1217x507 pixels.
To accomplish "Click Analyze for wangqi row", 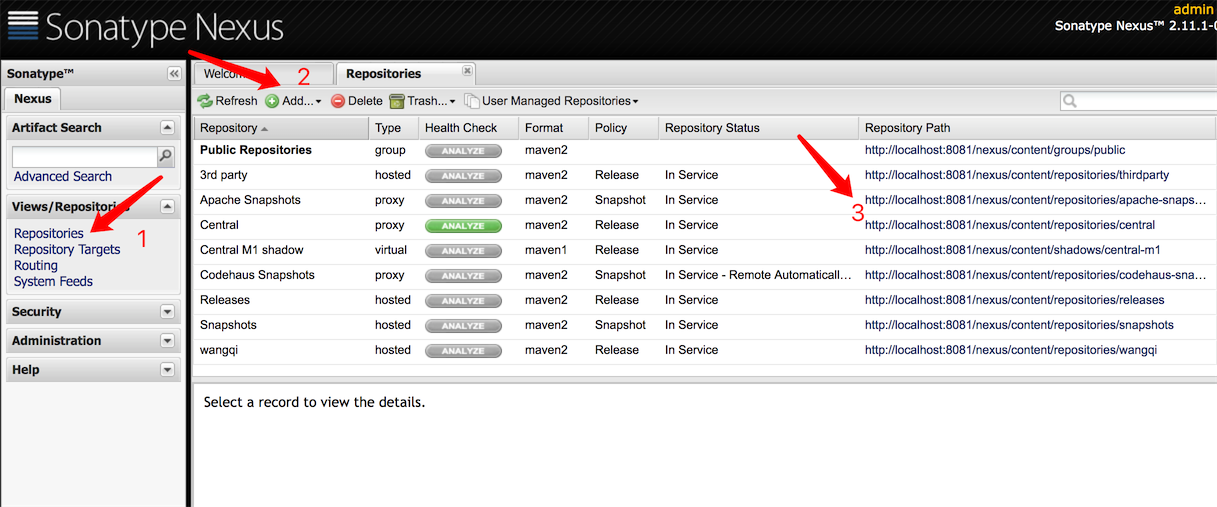I will click(463, 351).
